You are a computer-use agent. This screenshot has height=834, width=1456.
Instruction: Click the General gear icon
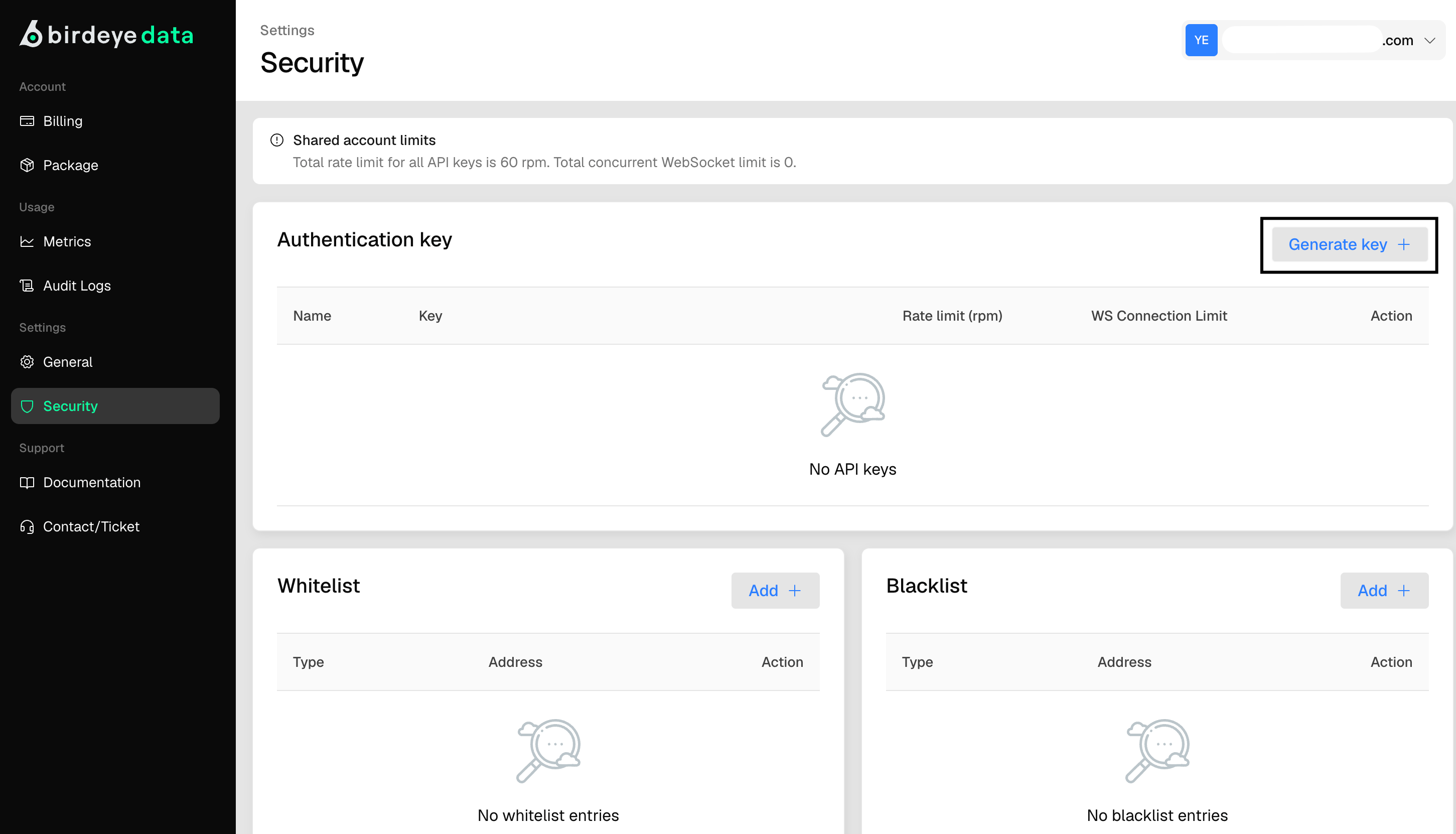(x=27, y=362)
